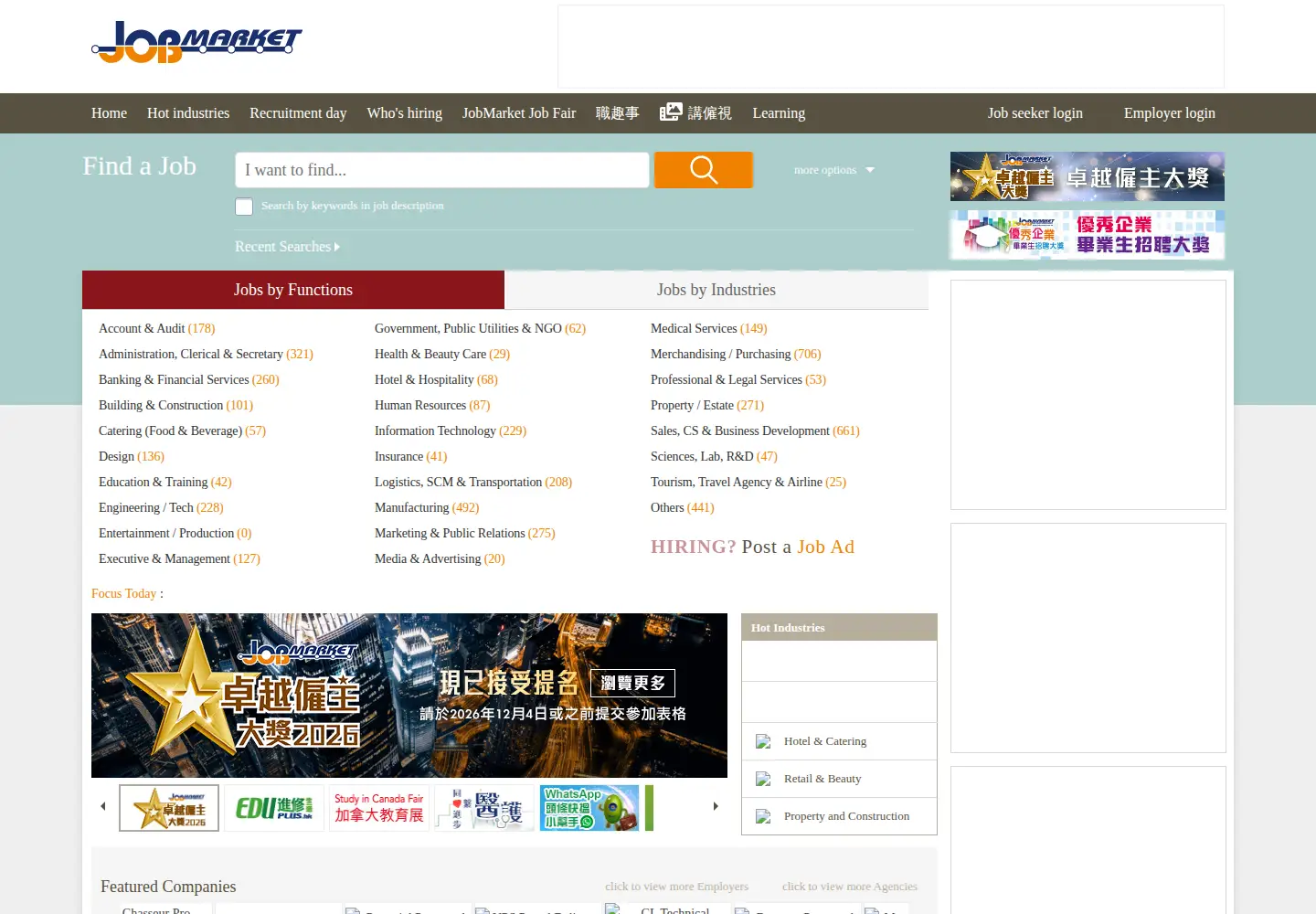This screenshot has width=1316, height=914.
Task: Open the Learning menu item
Action: pos(779,113)
